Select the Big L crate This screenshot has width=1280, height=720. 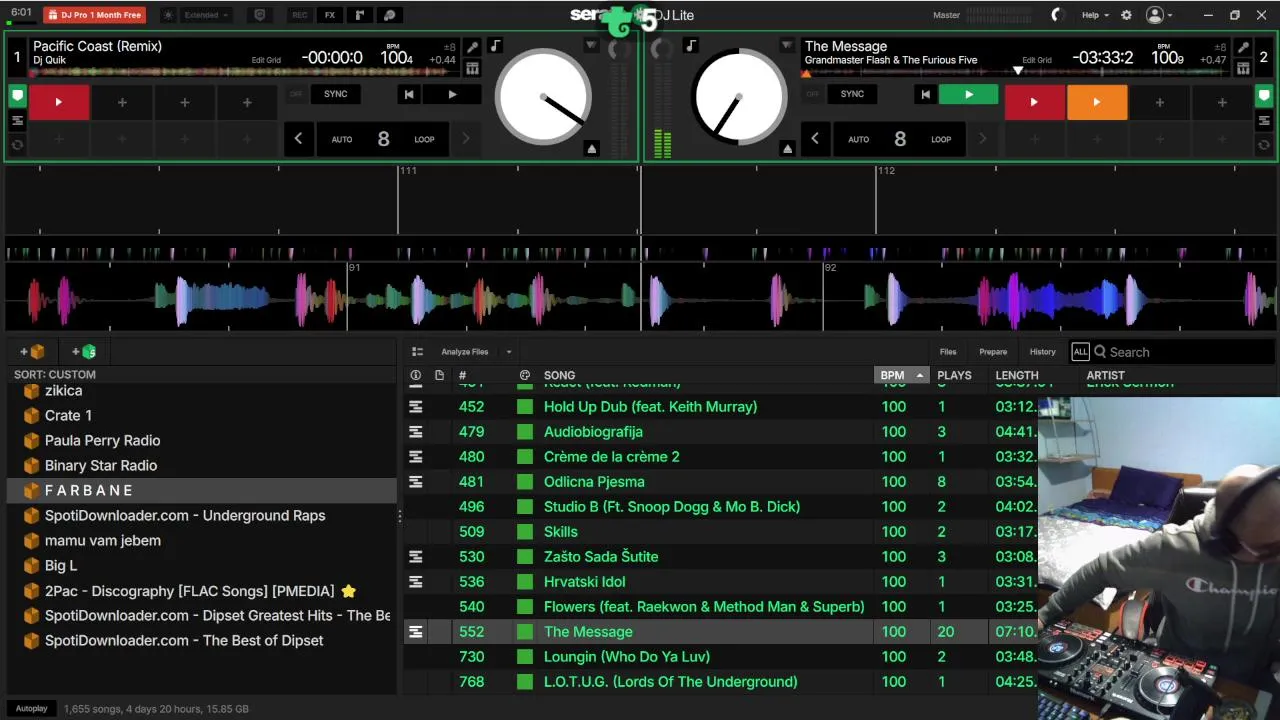pyautogui.click(x=61, y=566)
